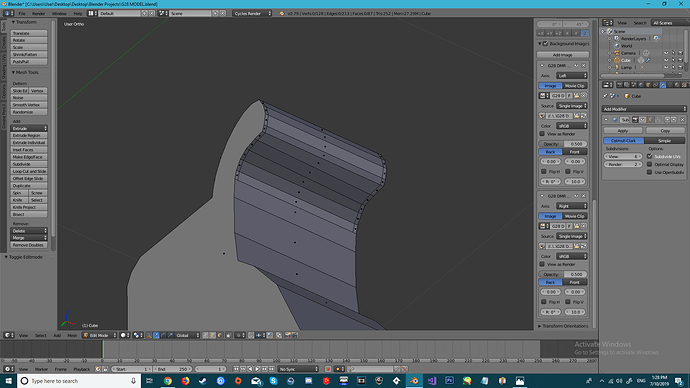690x388 pixels.
Task: Click the Properties editor type icon
Action: [x=608, y=85]
